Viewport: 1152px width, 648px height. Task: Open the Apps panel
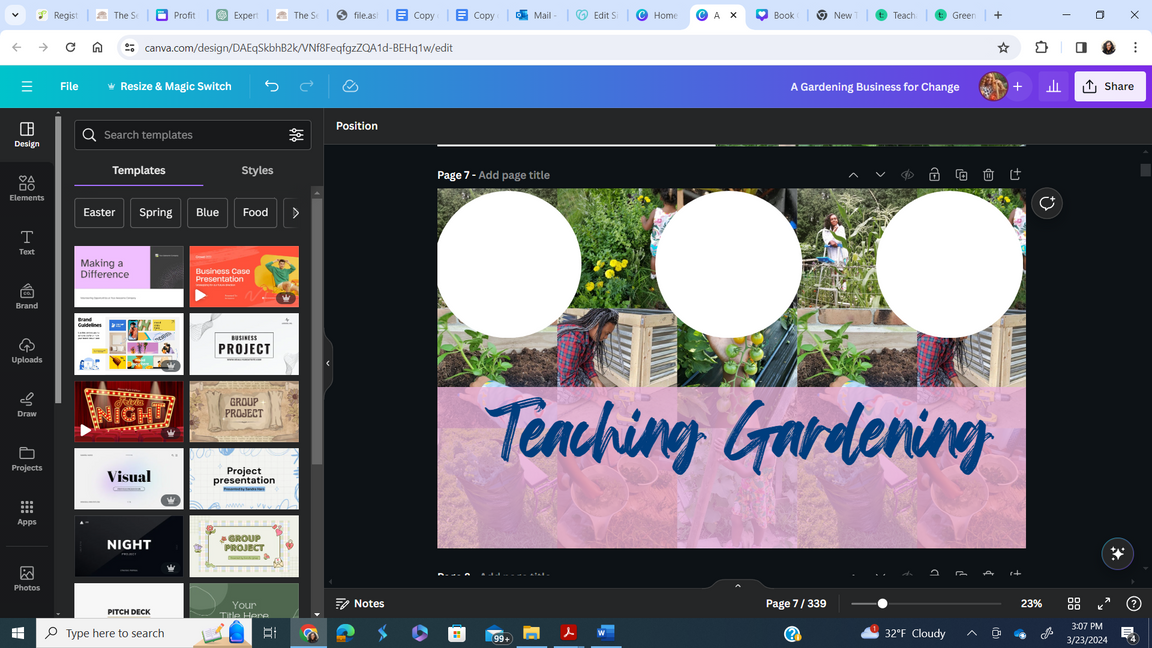(26, 512)
